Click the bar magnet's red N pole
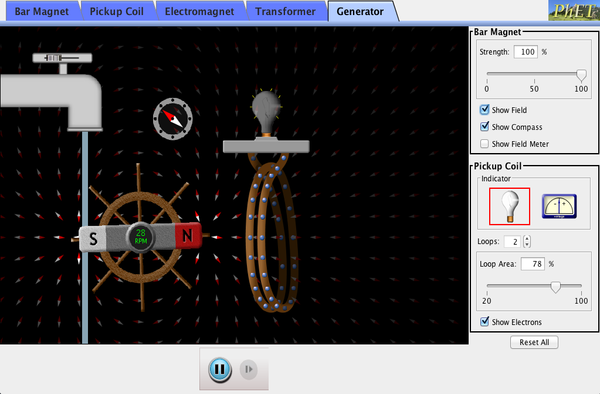Image resolution: width=600 pixels, height=394 pixels. 188,236
